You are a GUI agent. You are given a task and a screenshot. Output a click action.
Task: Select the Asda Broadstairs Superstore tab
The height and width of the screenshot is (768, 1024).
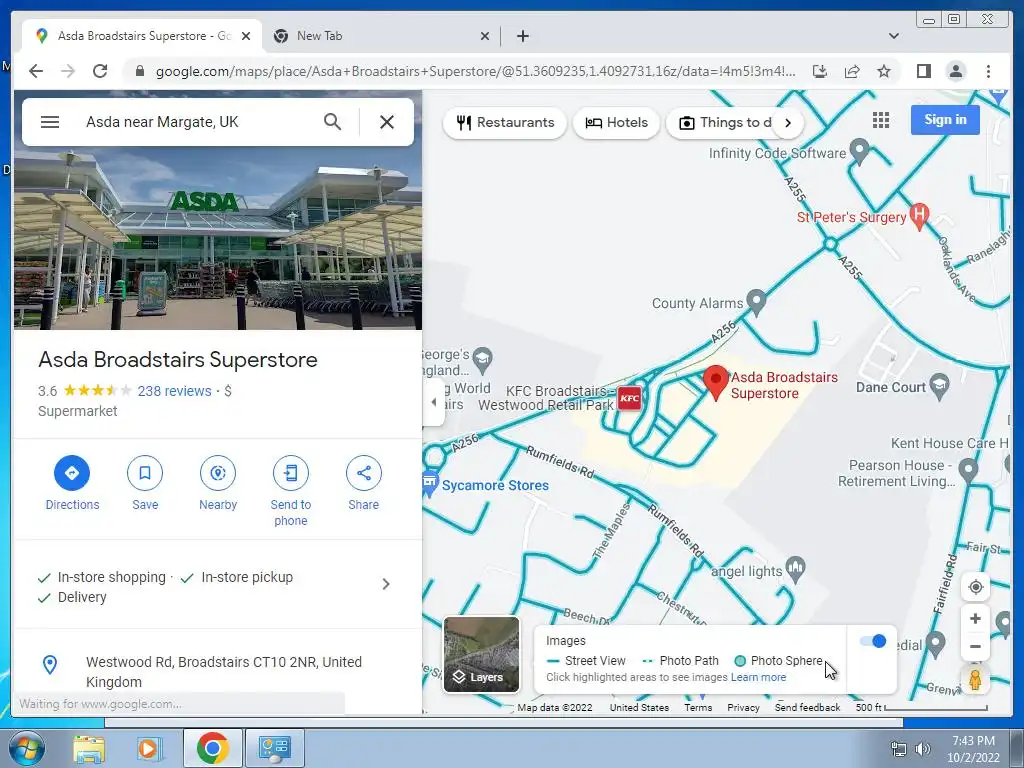[x=142, y=36]
